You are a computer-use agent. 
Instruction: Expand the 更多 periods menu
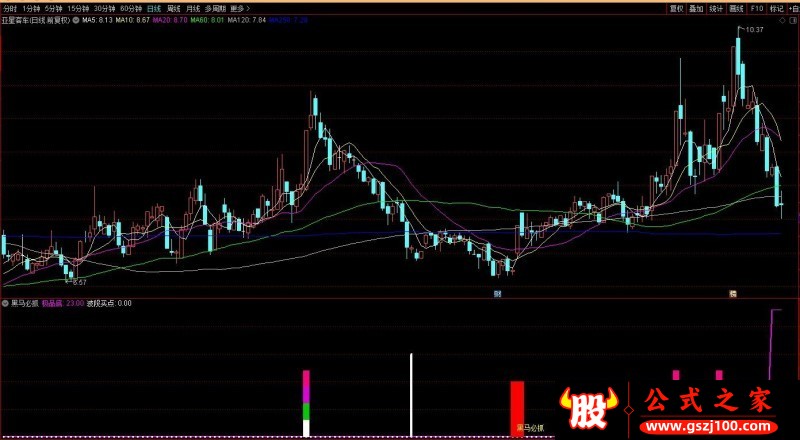[x=240, y=8]
